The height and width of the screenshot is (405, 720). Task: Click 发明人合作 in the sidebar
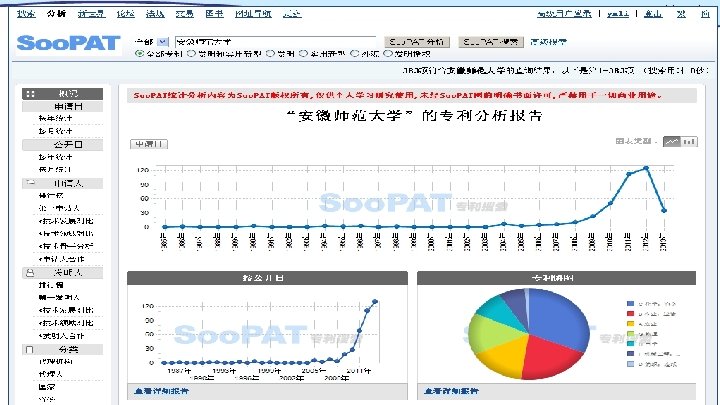click(62, 336)
